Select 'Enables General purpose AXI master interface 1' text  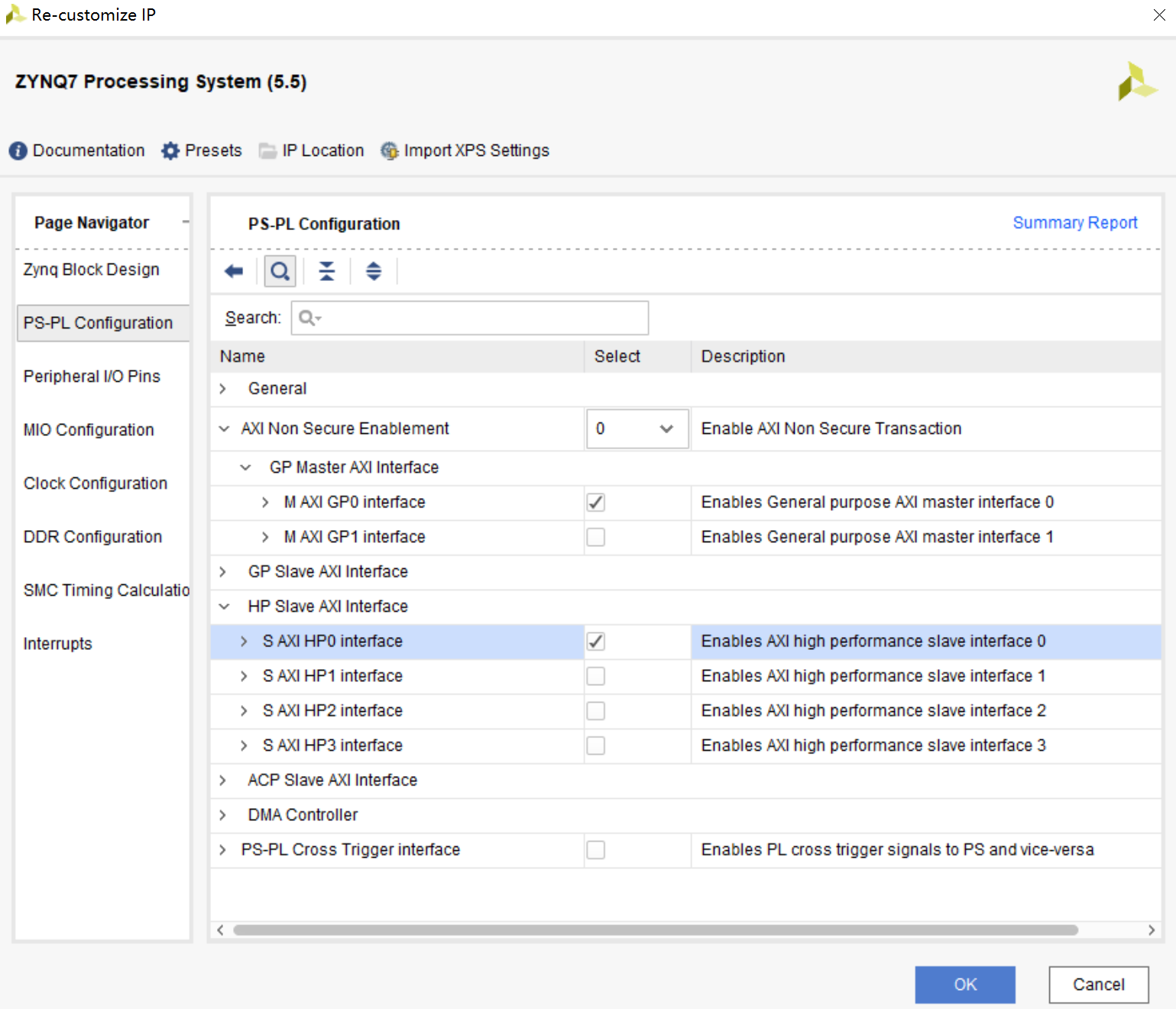tap(877, 537)
